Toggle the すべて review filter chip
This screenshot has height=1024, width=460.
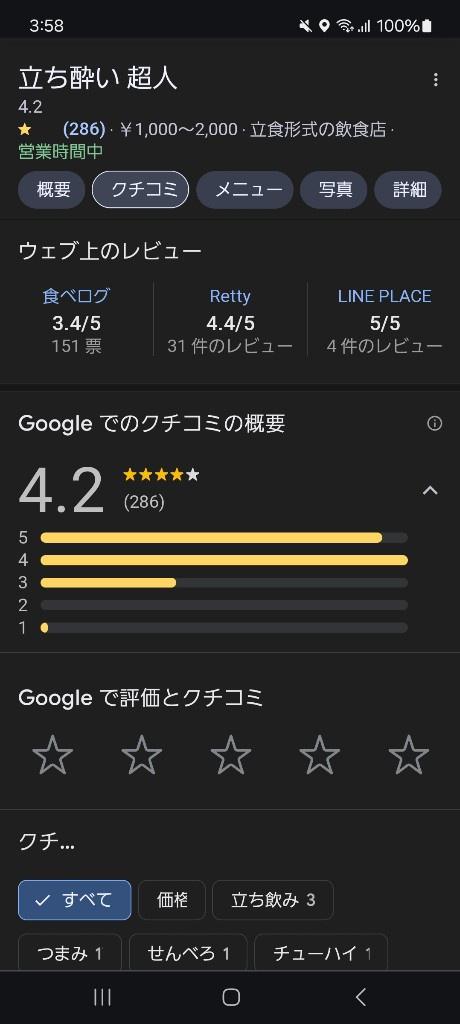[x=74, y=900]
